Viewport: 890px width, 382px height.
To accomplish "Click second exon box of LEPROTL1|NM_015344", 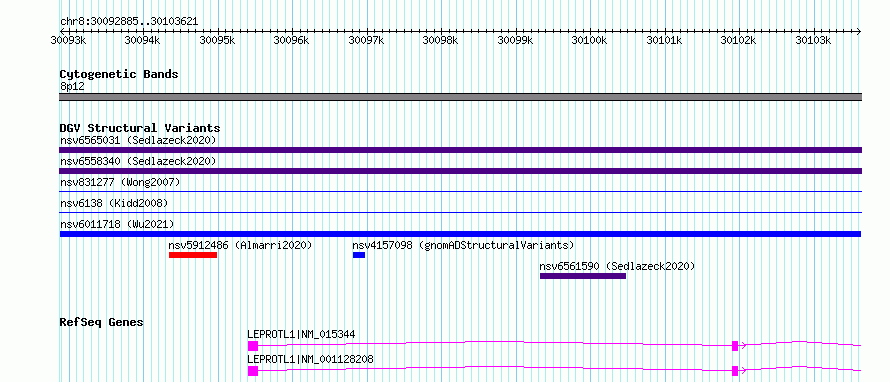I will pyautogui.click(x=735, y=346).
